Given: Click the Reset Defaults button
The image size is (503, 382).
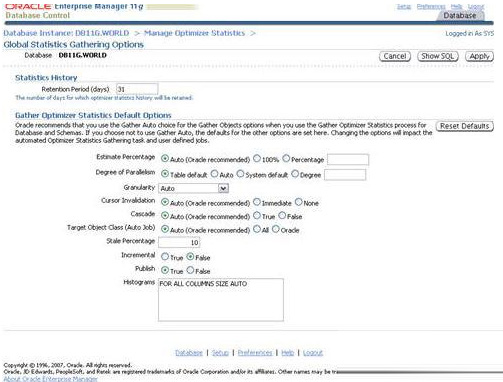Looking at the screenshot, I should coord(465,126).
